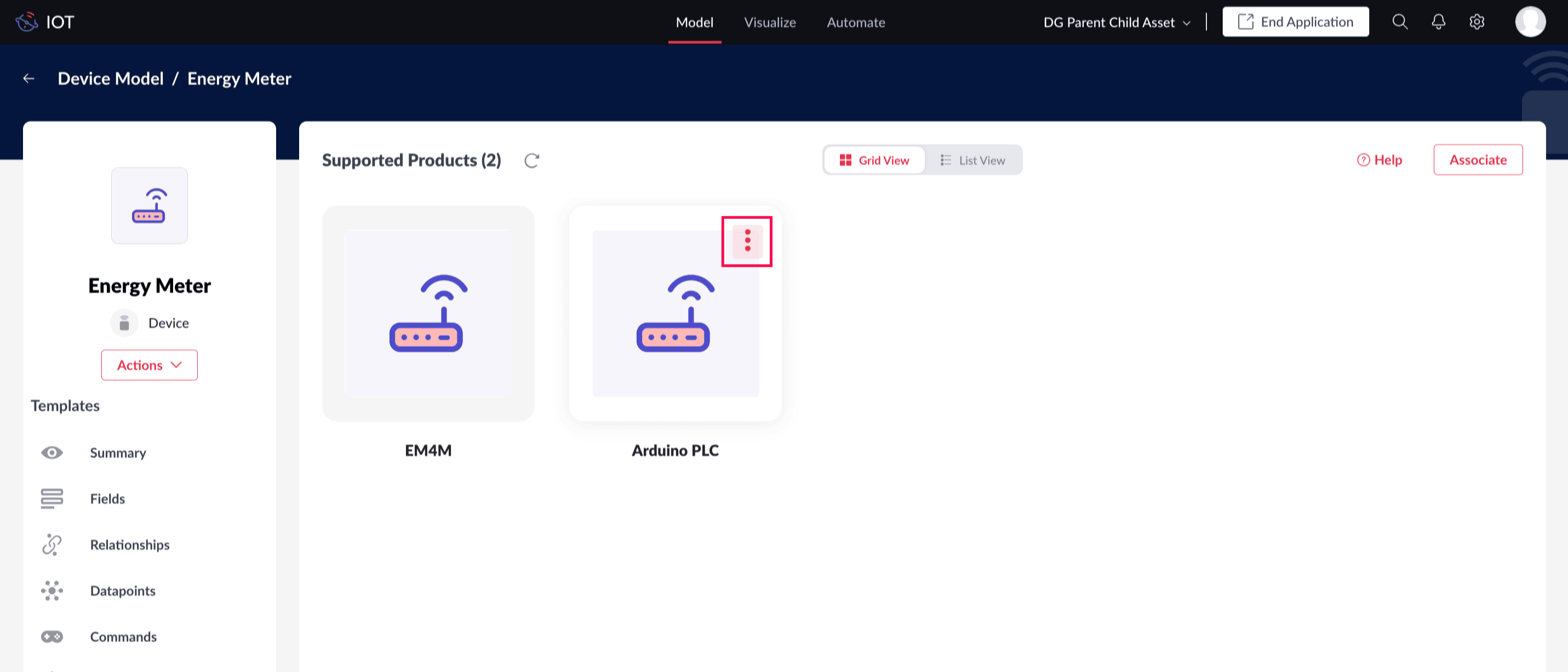Refresh the Supported Products list
This screenshot has height=672, width=1568.
531,160
